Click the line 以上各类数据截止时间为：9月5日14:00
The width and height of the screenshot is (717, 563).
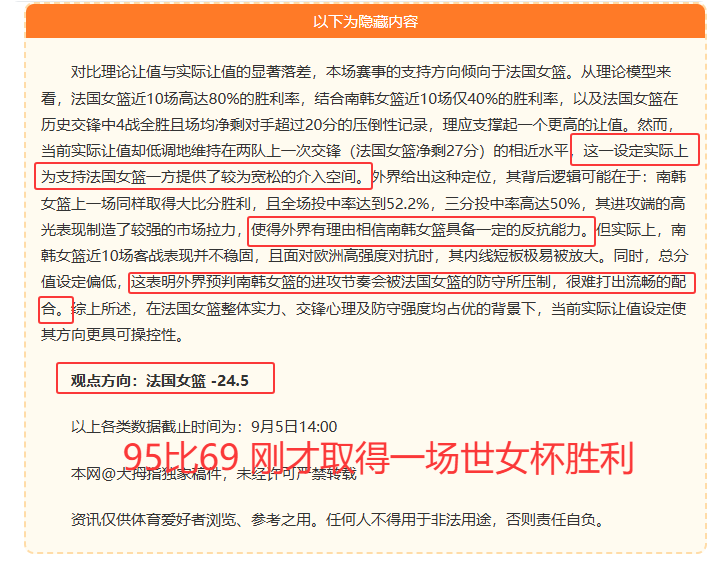204,427
